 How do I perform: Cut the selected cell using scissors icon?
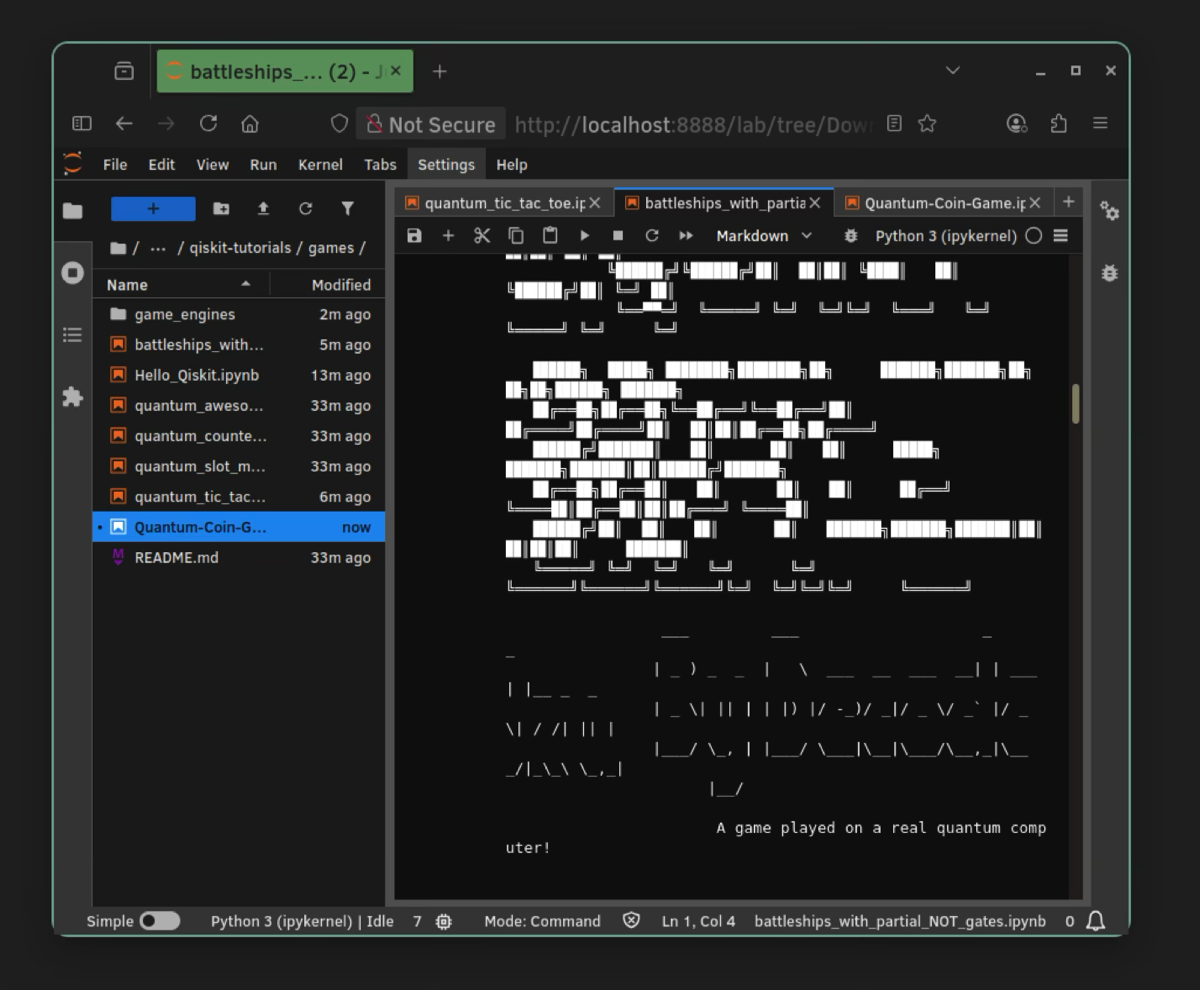point(482,236)
